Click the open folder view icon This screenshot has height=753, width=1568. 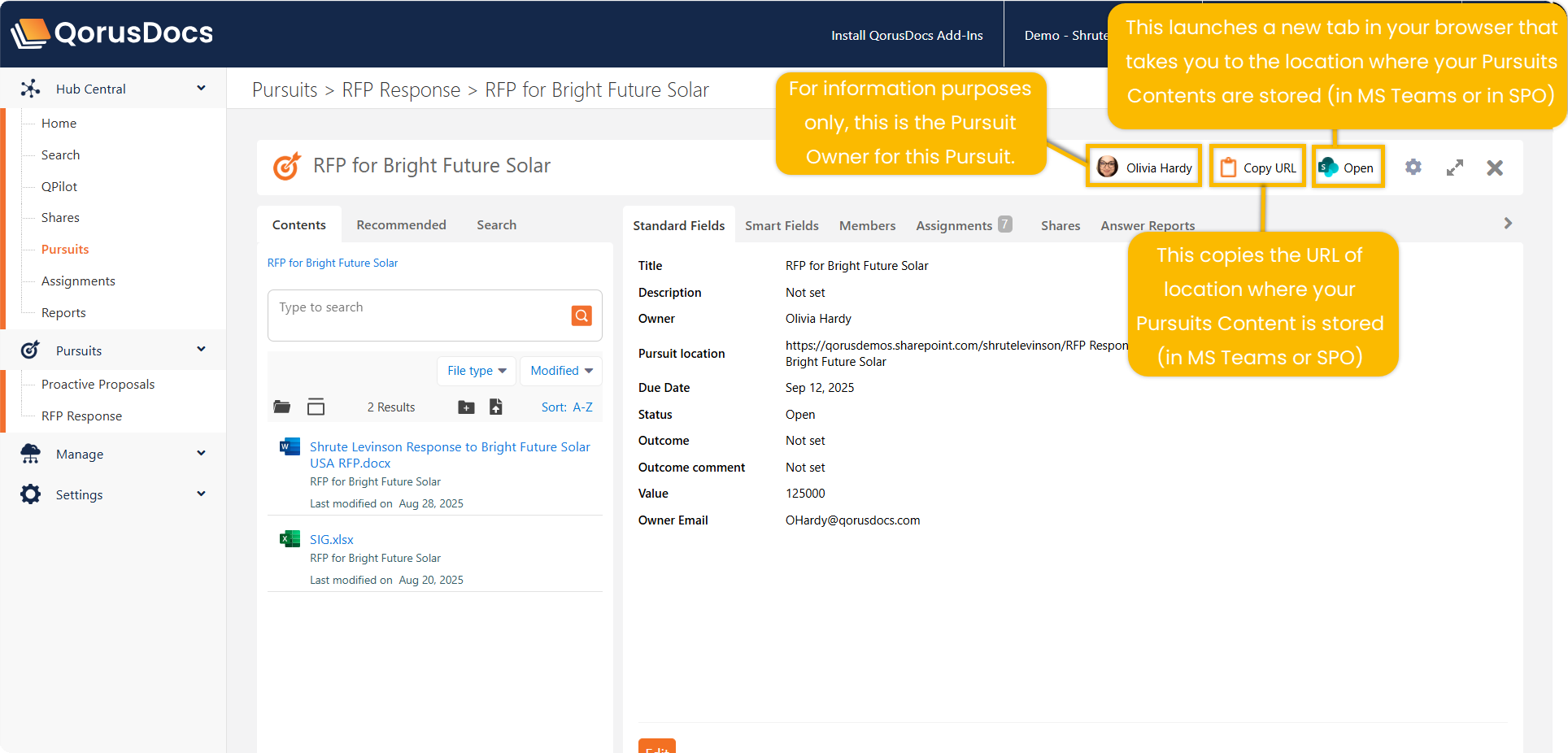(282, 407)
